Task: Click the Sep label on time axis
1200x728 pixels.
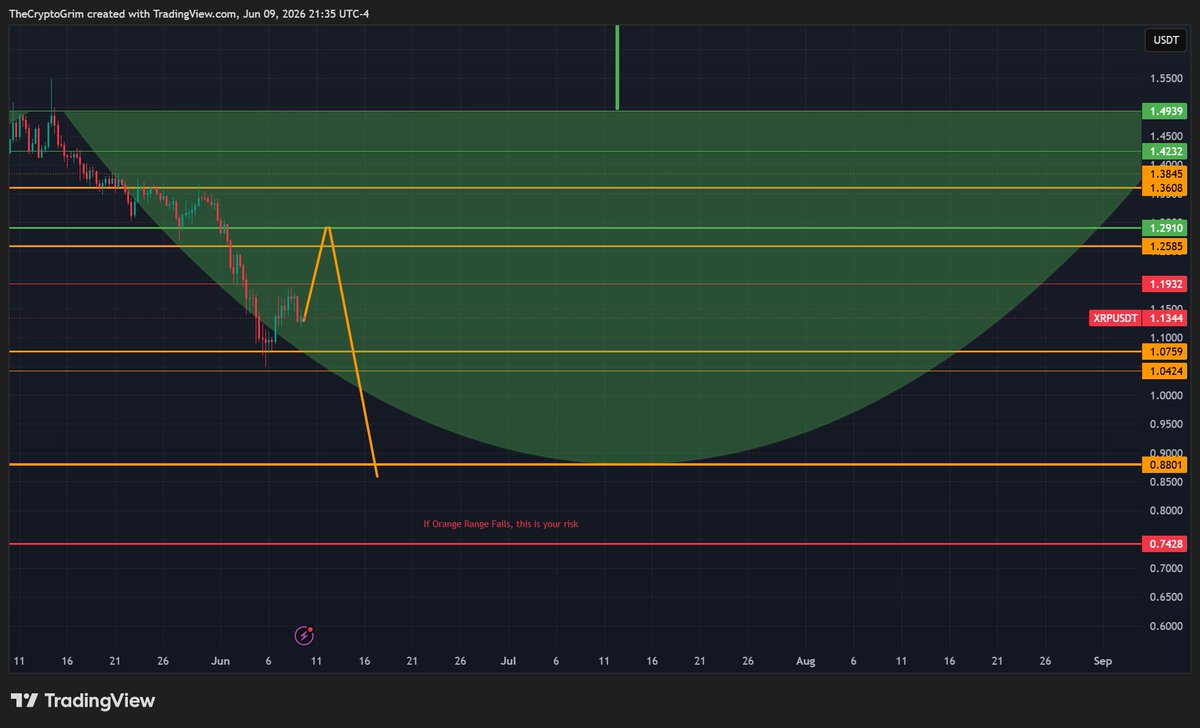Action: pyautogui.click(x=1102, y=662)
